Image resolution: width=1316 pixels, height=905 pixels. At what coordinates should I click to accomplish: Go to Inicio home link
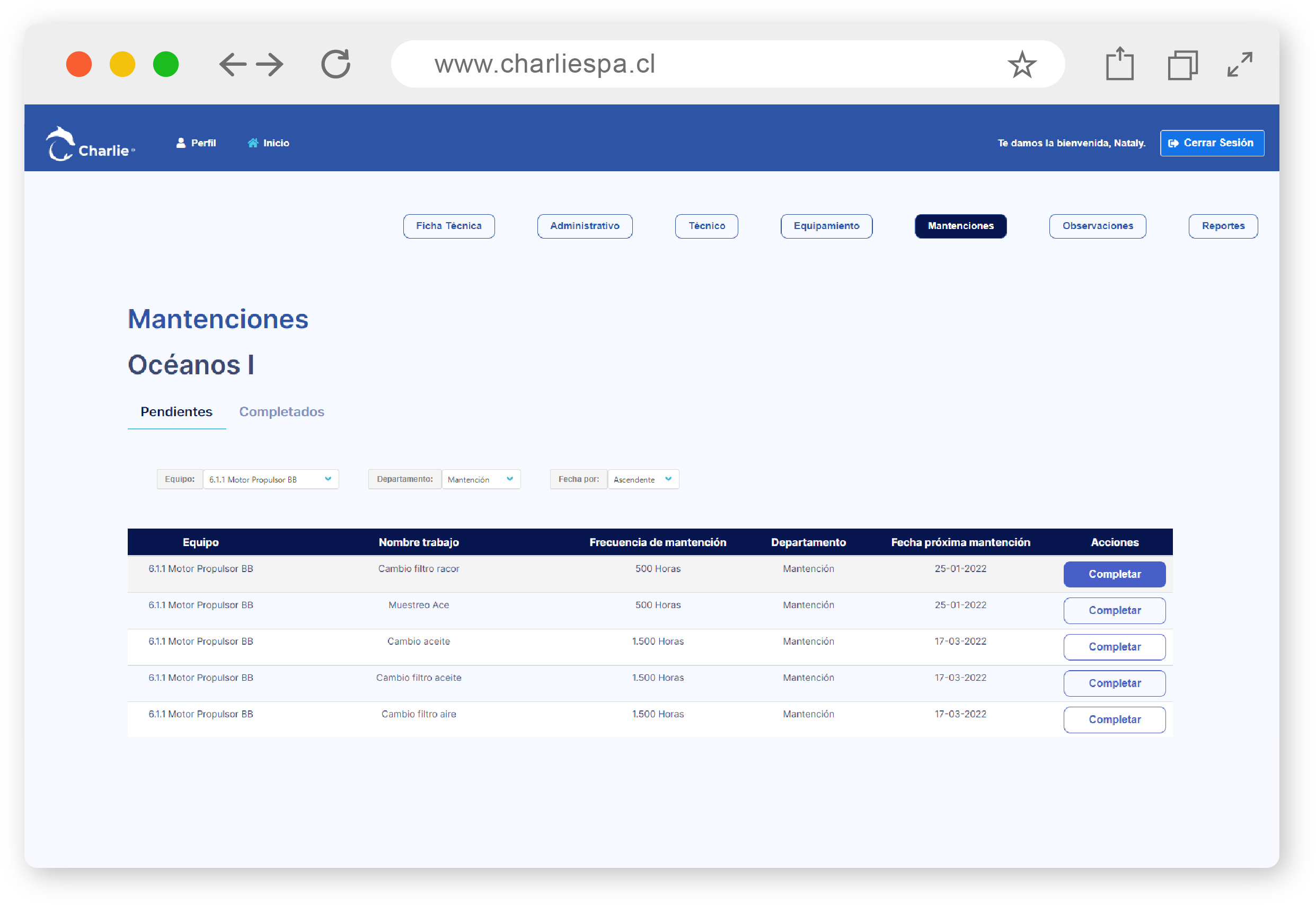click(269, 143)
